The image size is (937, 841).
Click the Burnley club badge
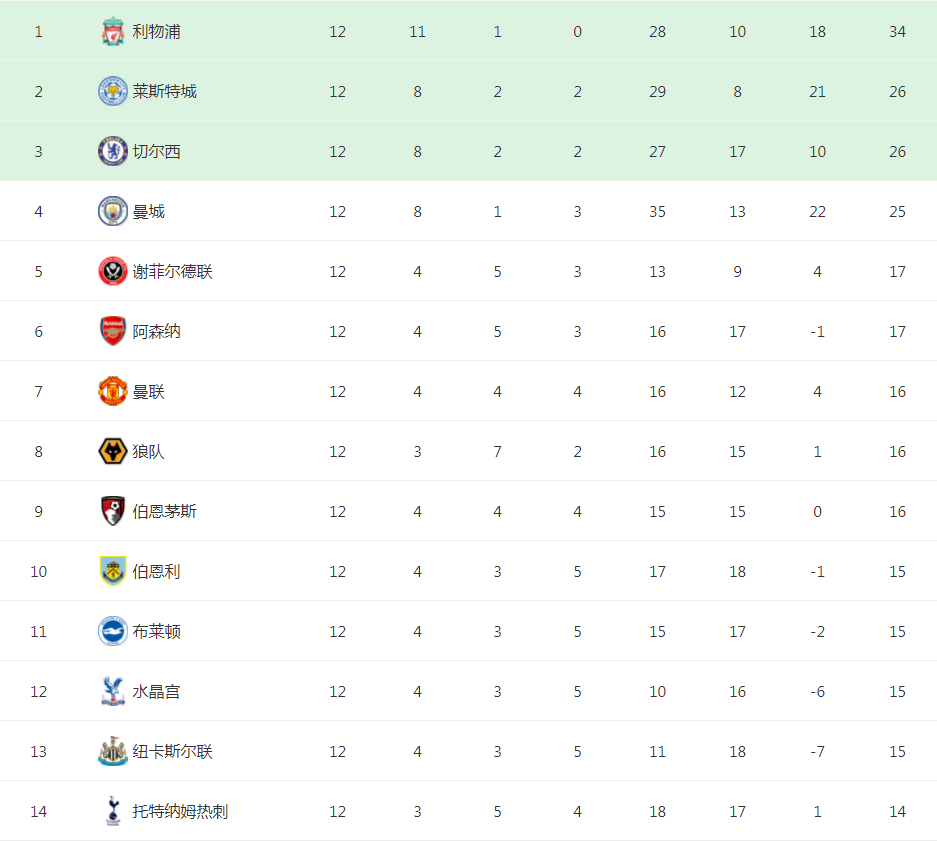(x=112, y=571)
